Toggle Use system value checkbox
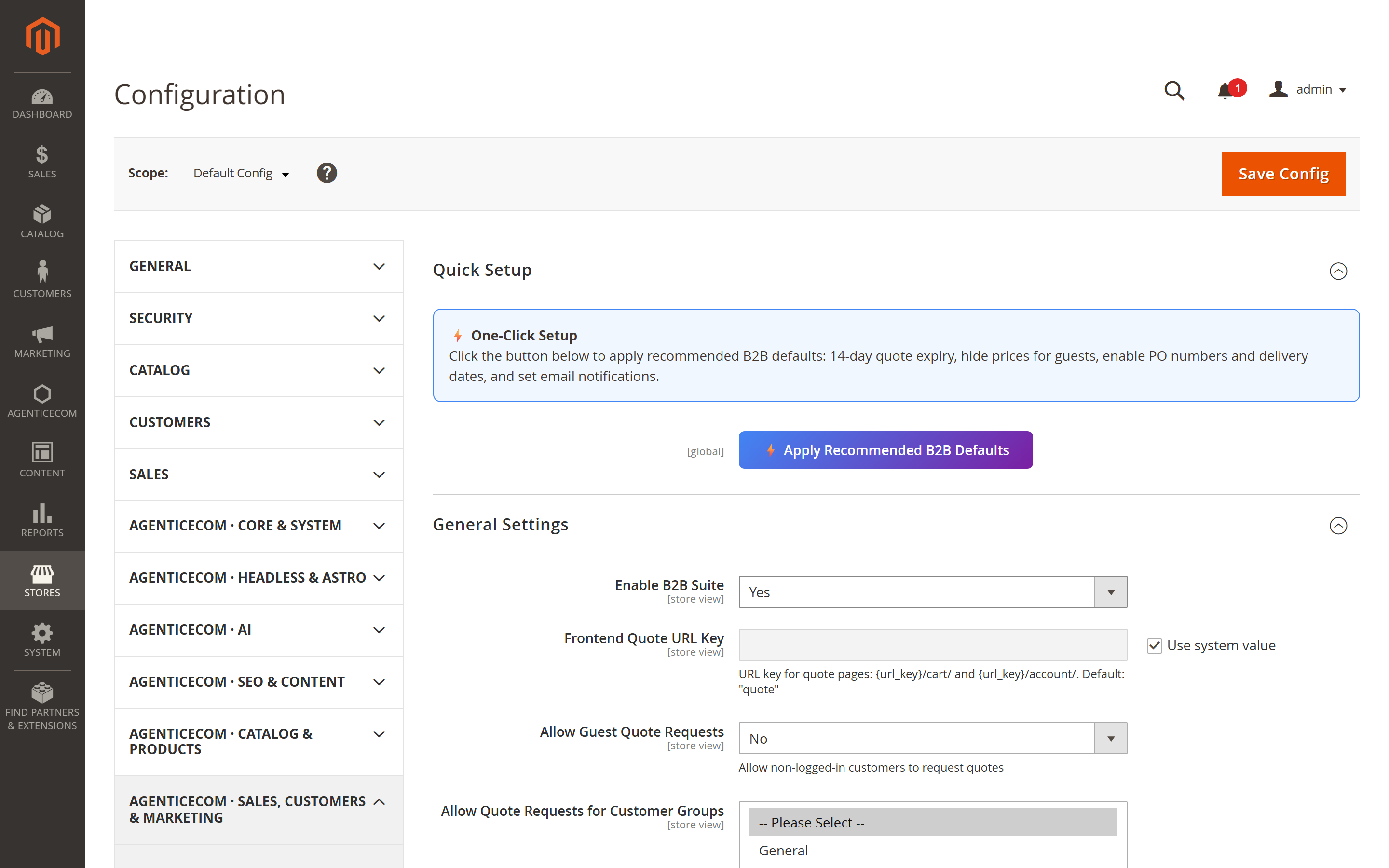1389x868 pixels. pyautogui.click(x=1154, y=645)
